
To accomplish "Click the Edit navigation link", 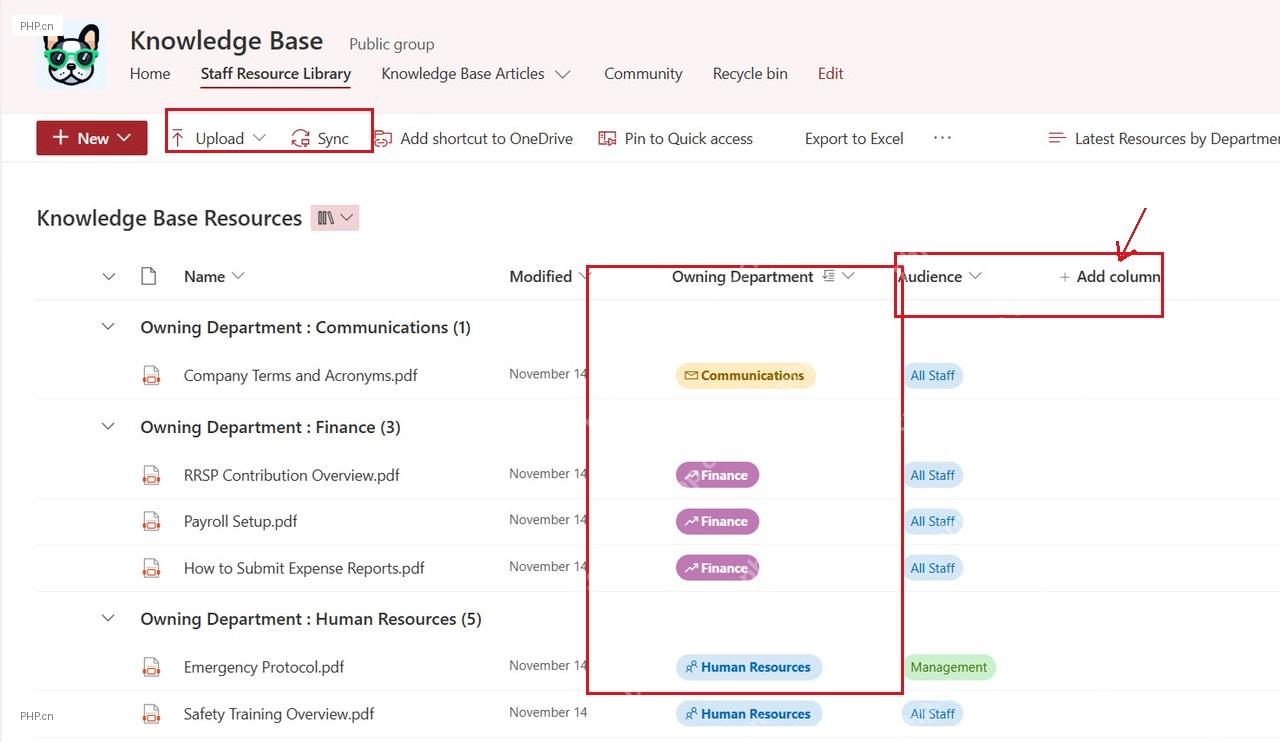I will tap(831, 73).
